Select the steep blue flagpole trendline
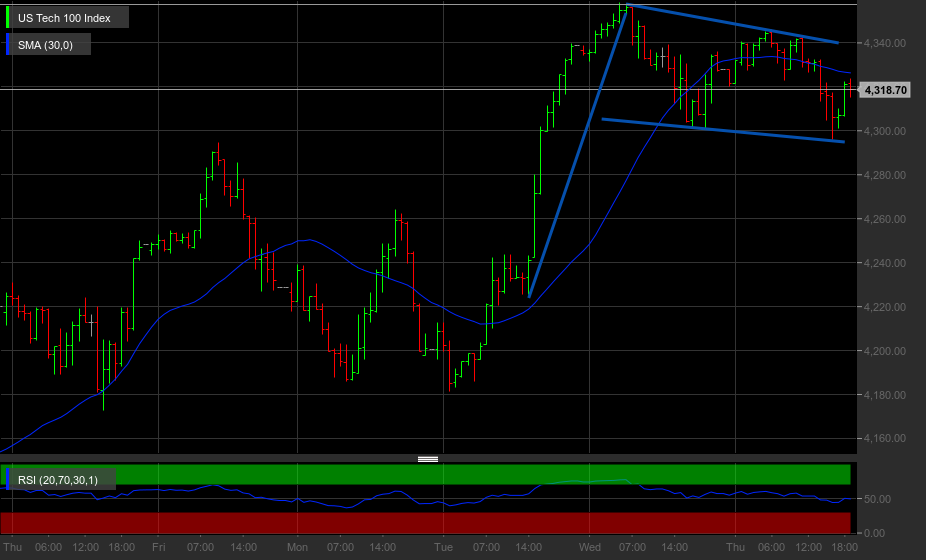Screen dimensions: 926x560 pos(578,151)
